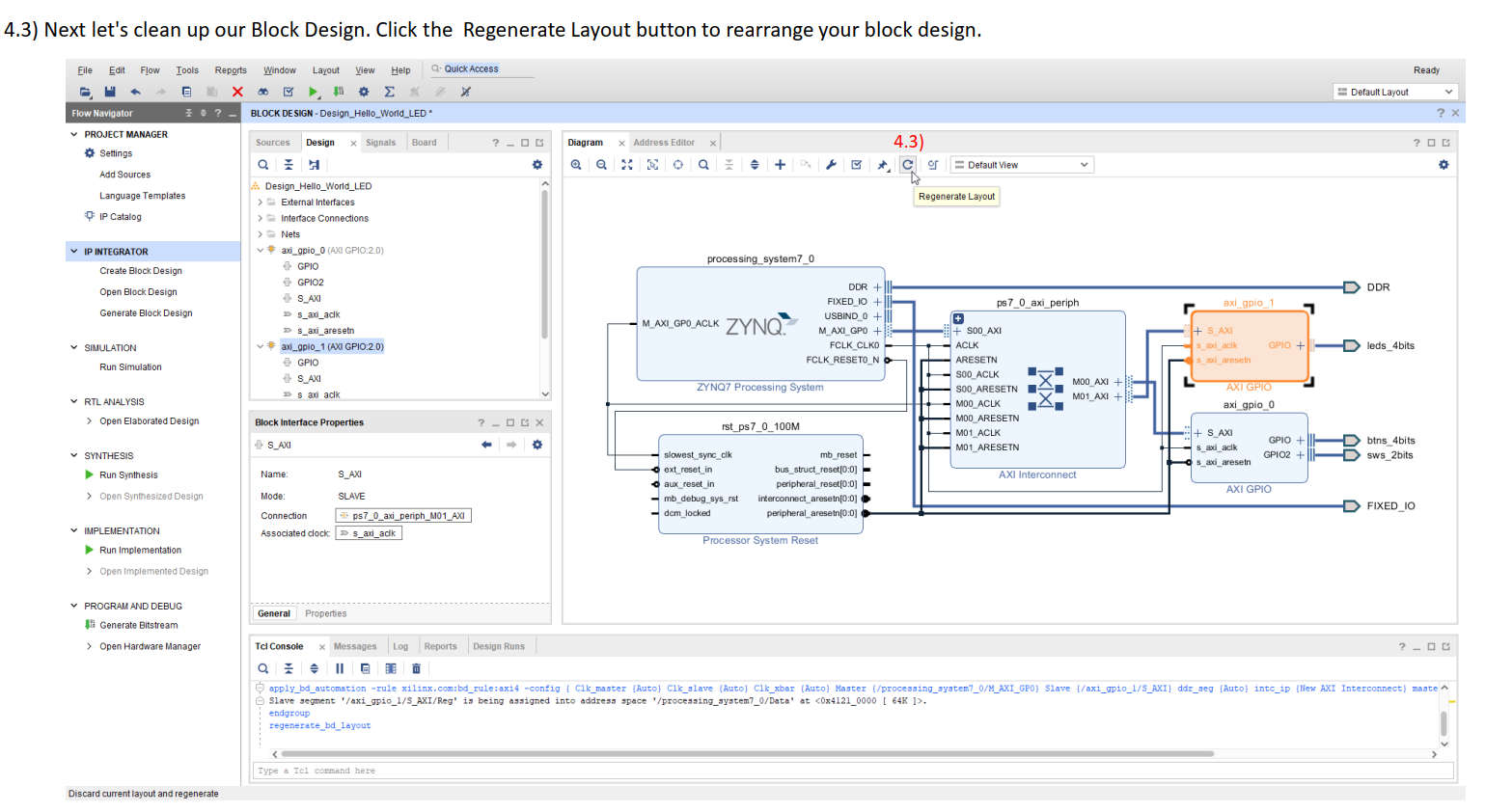1485x812 pixels.
Task: Click the gear settings icon in main toolbar
Action: [364, 92]
